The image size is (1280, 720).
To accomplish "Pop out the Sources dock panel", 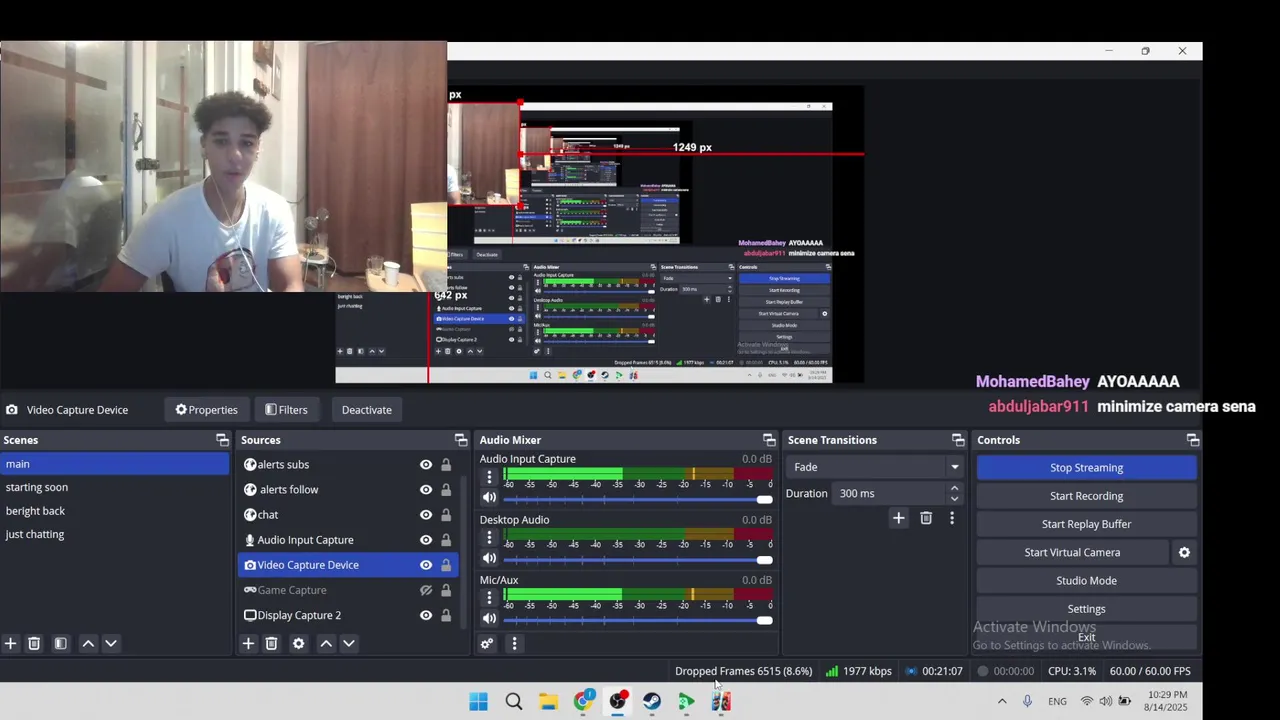I will tap(461, 440).
